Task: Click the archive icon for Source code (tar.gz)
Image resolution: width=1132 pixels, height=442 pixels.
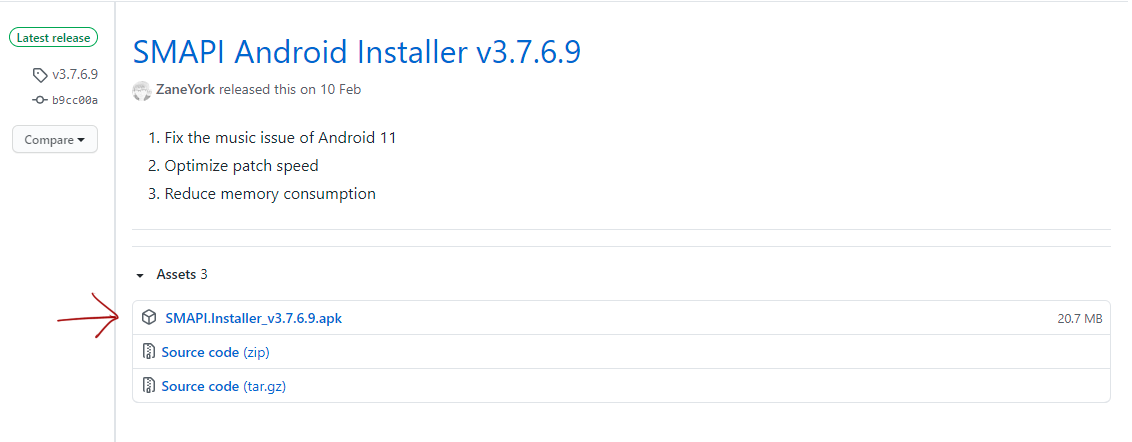Action: point(149,386)
